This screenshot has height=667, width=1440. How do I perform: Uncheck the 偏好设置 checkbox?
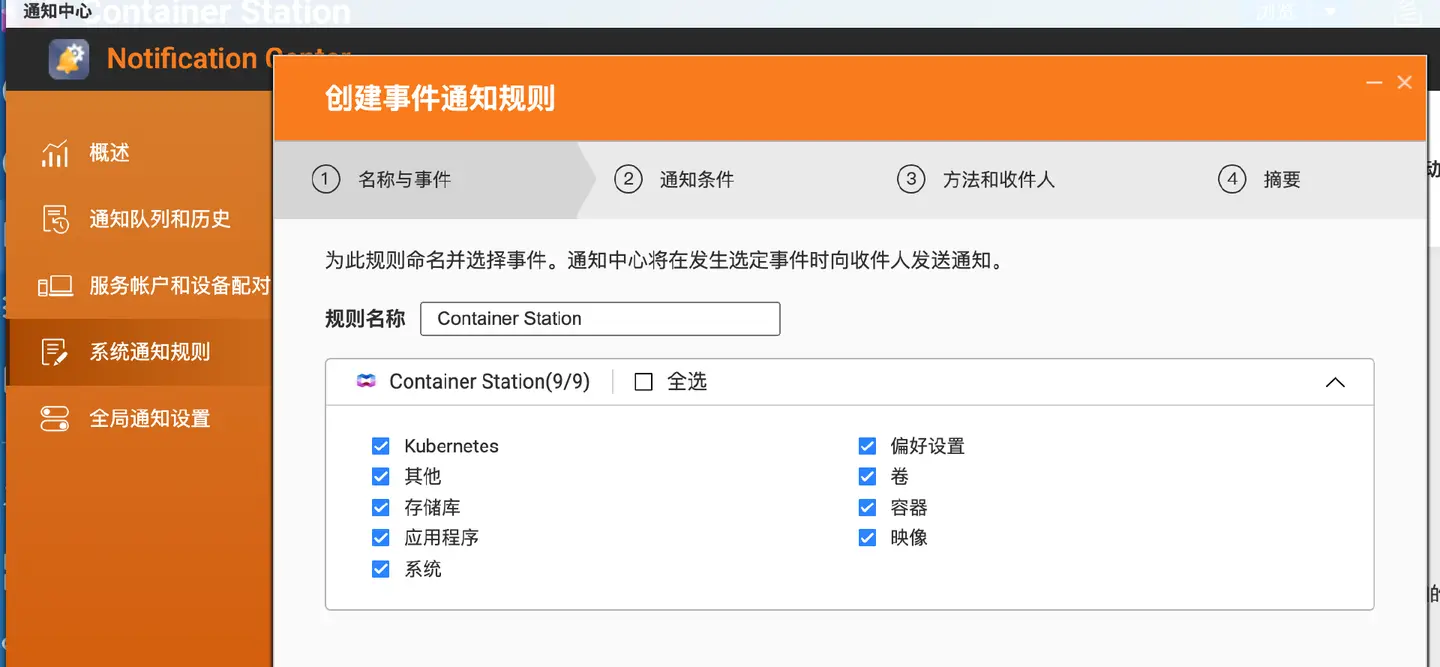[867, 446]
